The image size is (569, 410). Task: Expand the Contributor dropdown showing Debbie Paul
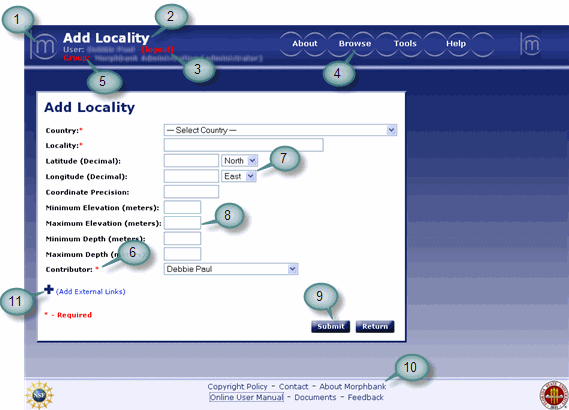(x=231, y=269)
